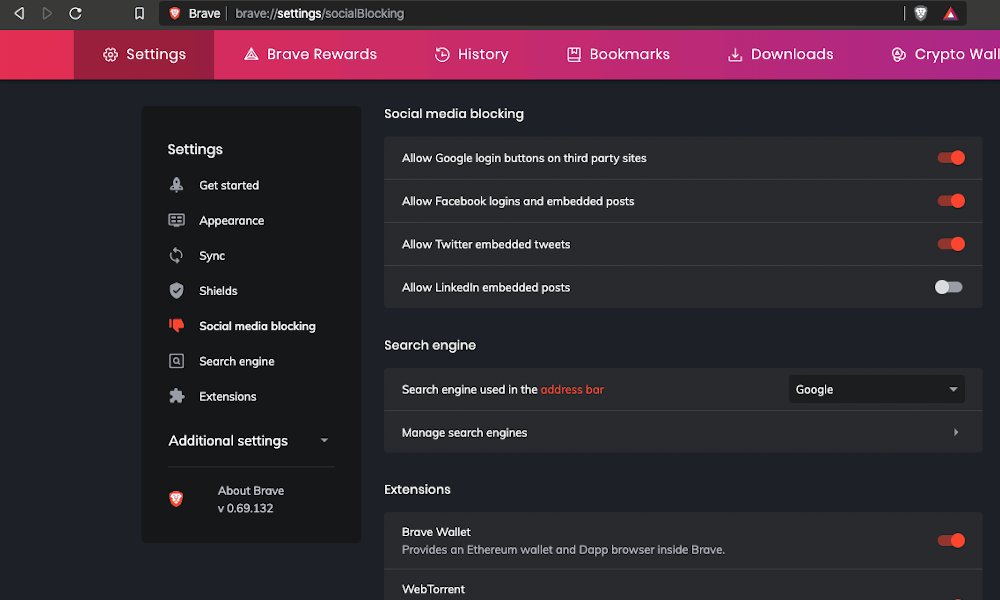Click the thumbs-down Social media blocking icon

pos(177,326)
